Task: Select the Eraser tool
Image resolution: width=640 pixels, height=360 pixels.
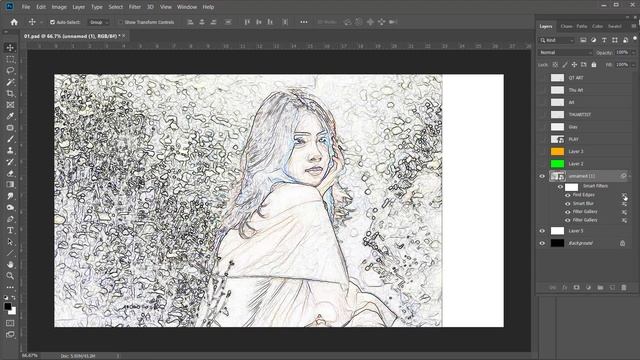Action: click(10, 173)
